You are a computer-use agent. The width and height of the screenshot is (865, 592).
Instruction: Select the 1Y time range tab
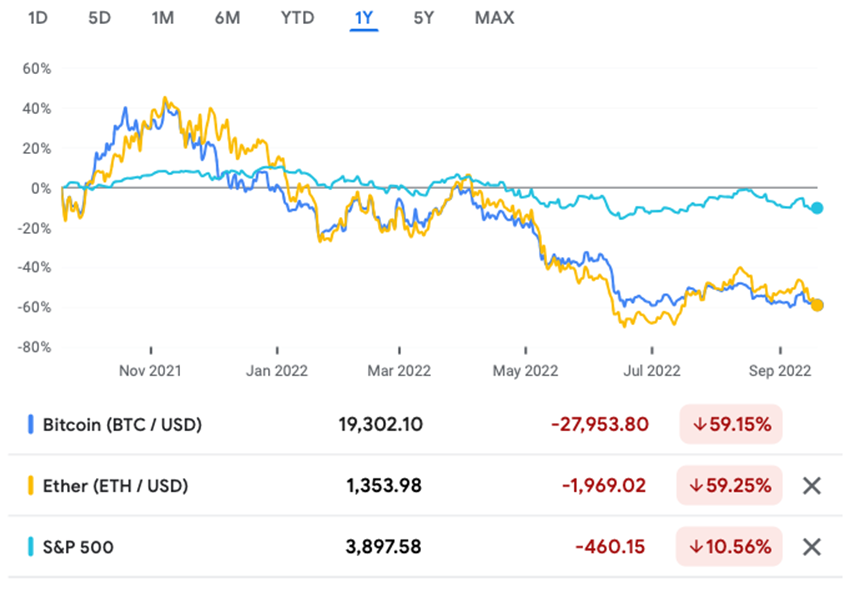tap(363, 18)
